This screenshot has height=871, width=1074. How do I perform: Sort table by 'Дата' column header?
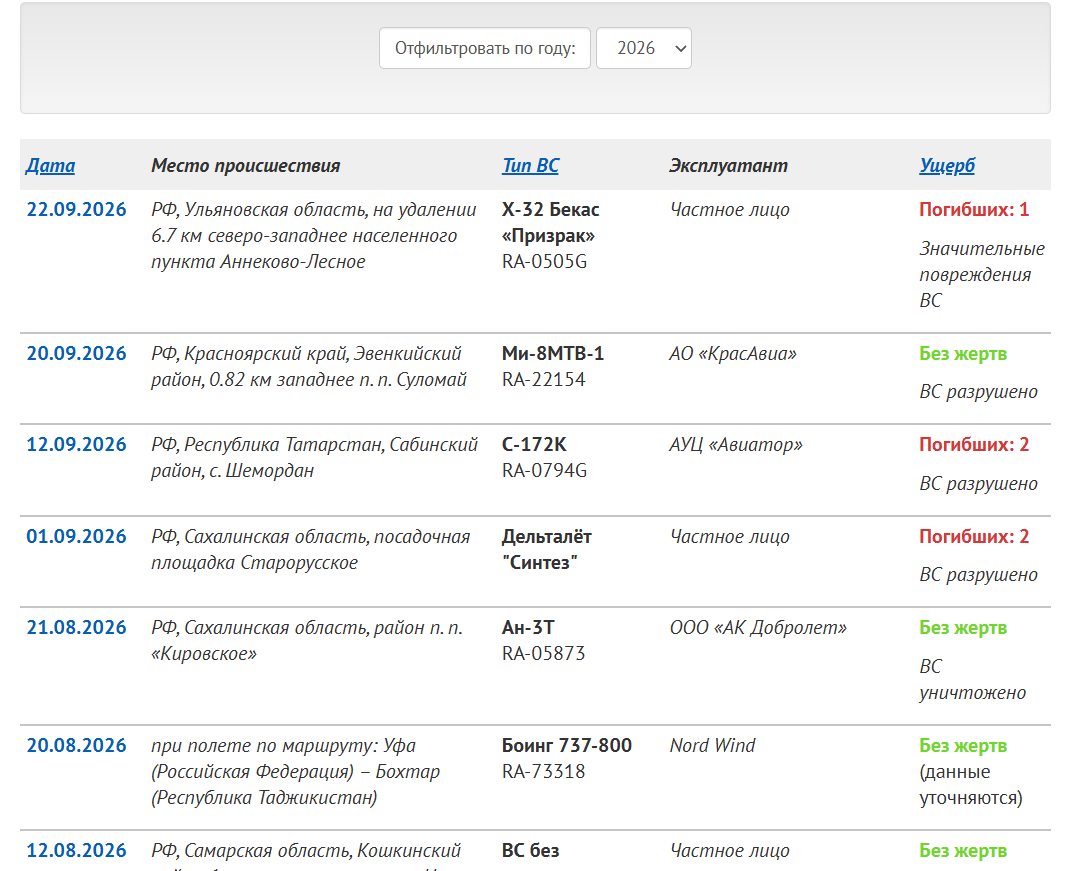click(x=51, y=166)
